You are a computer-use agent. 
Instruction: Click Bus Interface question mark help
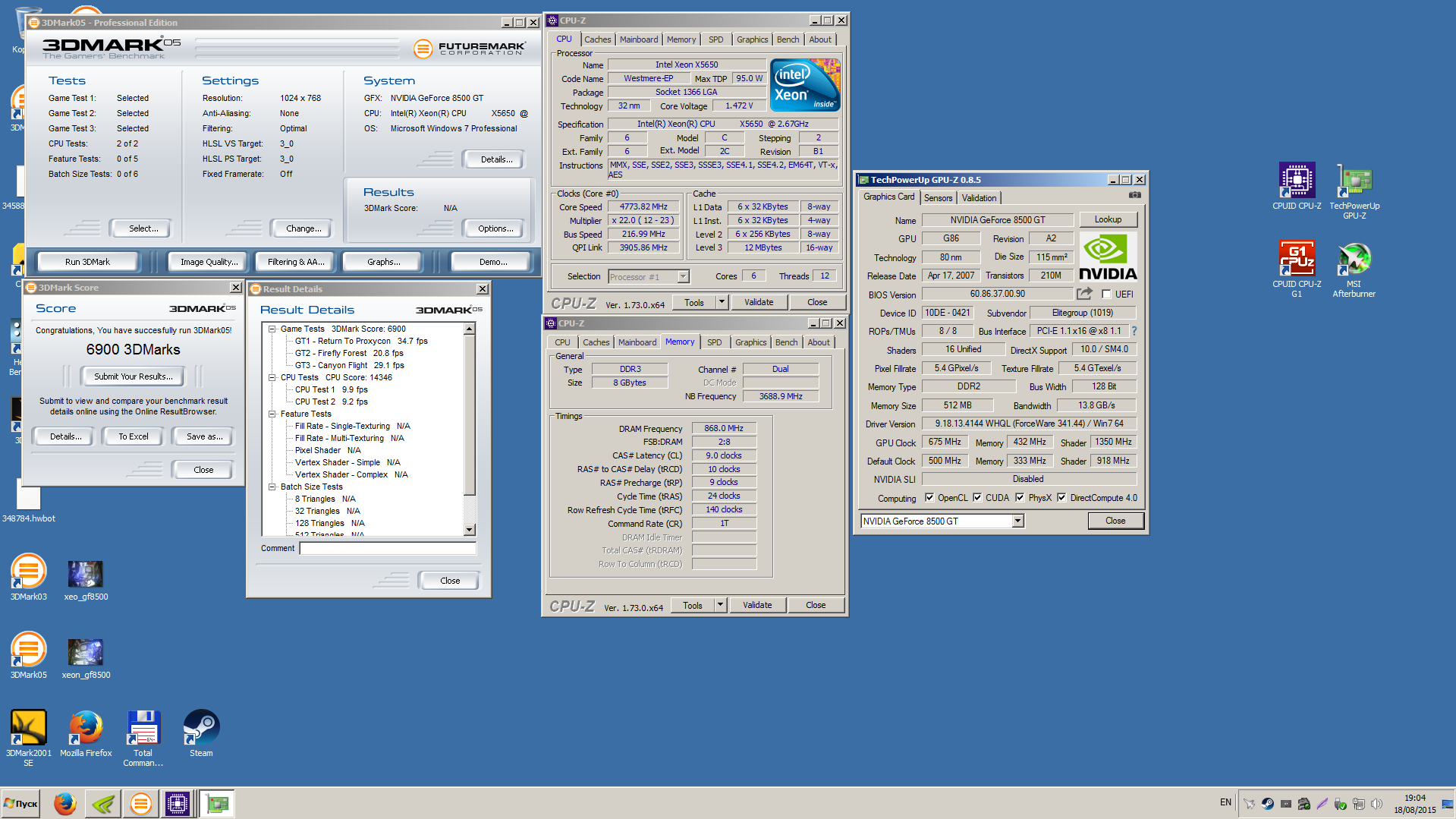pyautogui.click(x=1134, y=331)
